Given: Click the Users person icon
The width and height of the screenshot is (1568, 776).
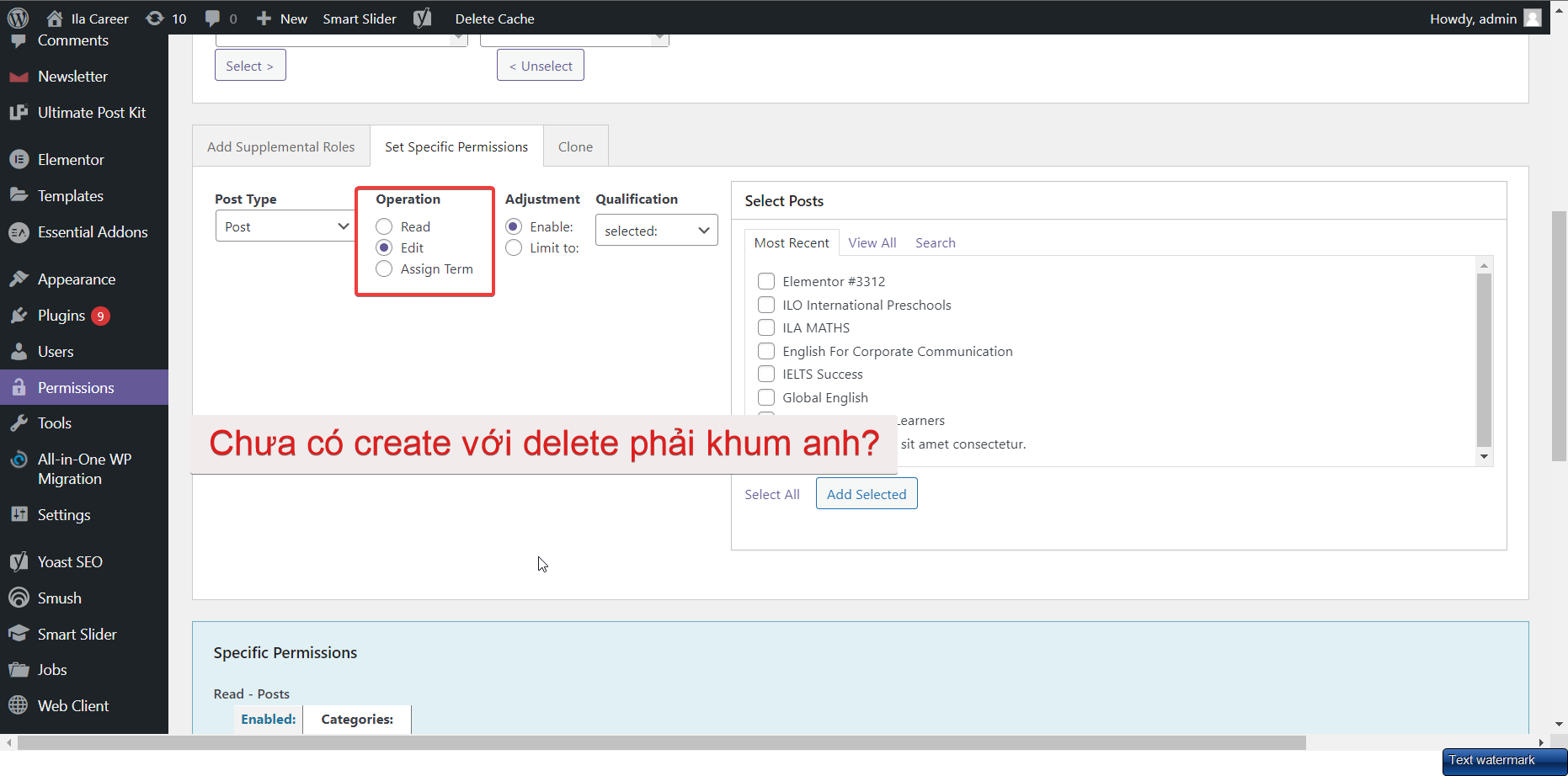Looking at the screenshot, I should point(19,352).
